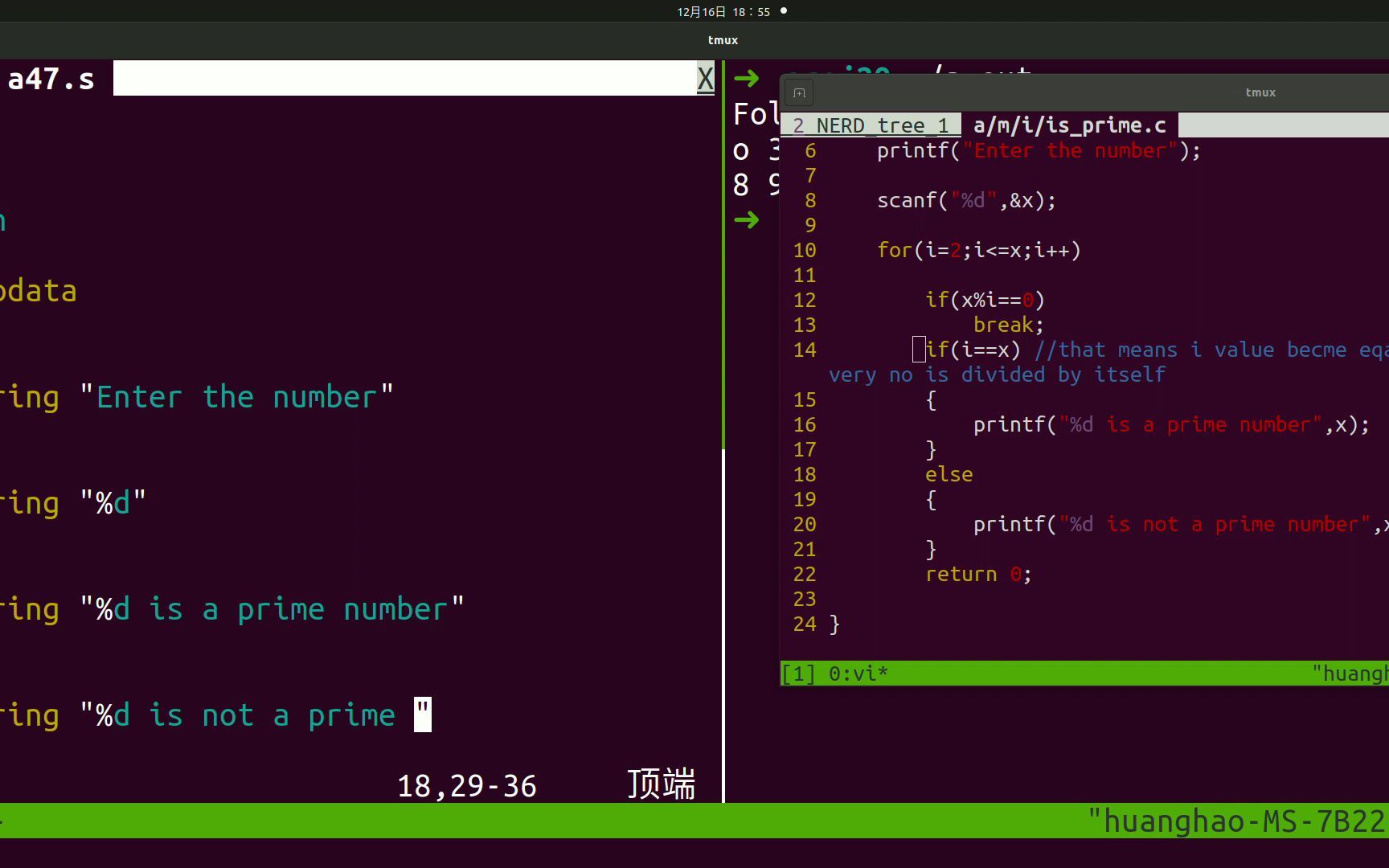Click the scanf line 8 in is_prime.c
This screenshot has width=1389, height=868.
tap(966, 200)
